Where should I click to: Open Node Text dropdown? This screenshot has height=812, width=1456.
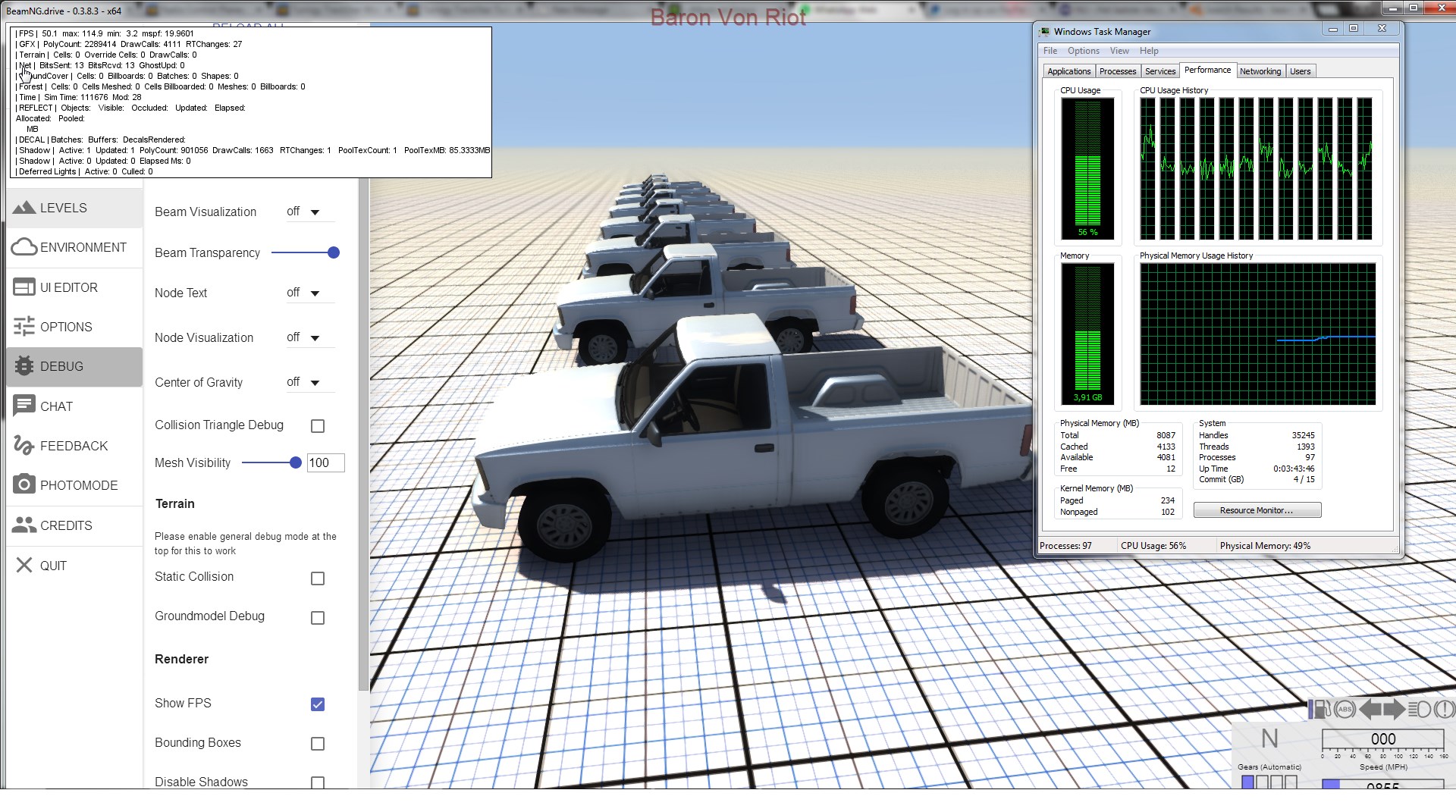309,293
